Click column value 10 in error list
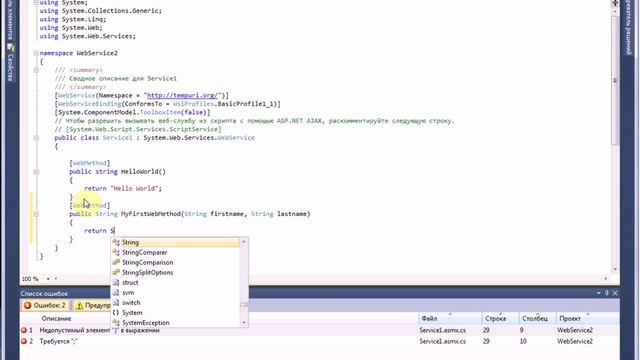 click(x=523, y=341)
